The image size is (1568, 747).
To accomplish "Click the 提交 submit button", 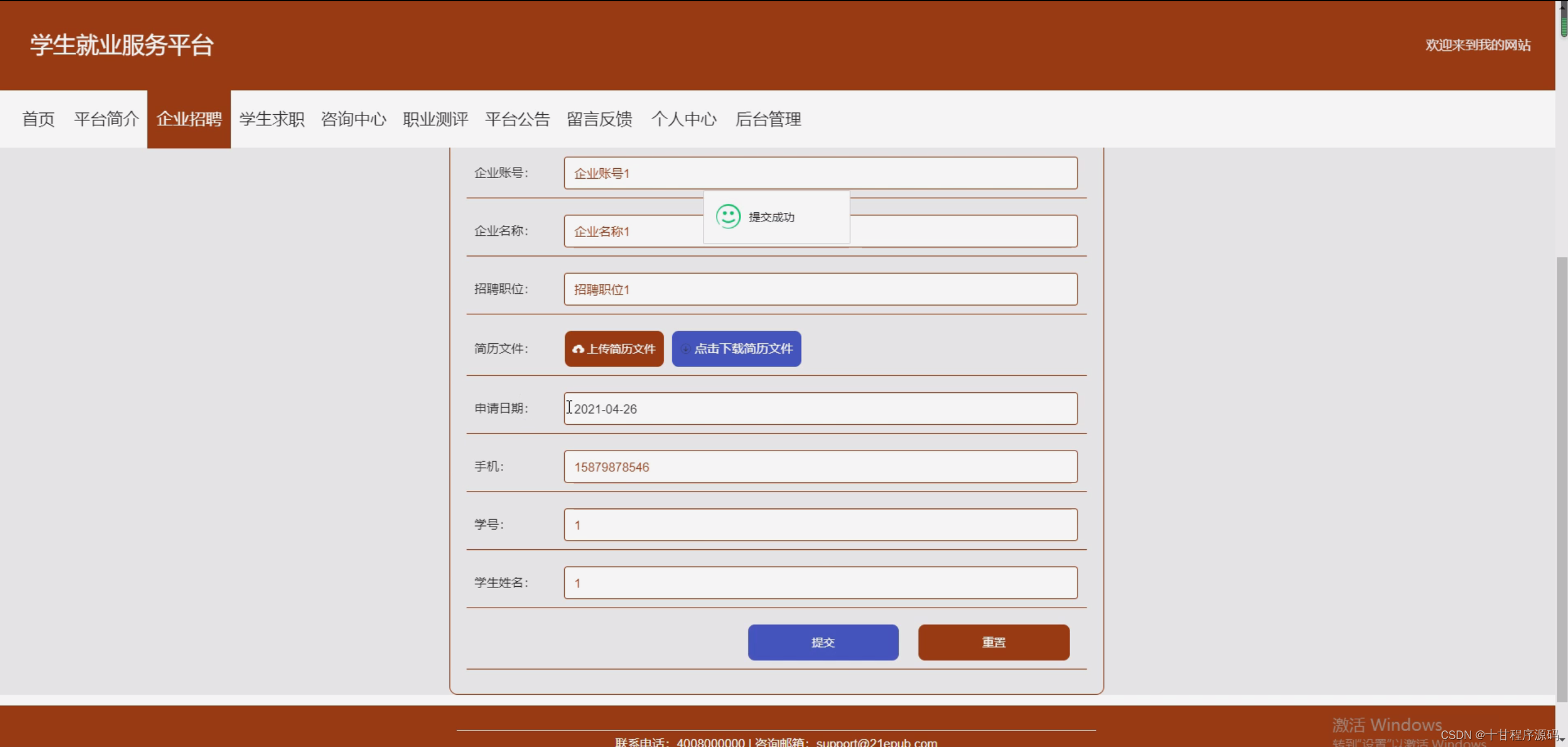I will [822, 642].
